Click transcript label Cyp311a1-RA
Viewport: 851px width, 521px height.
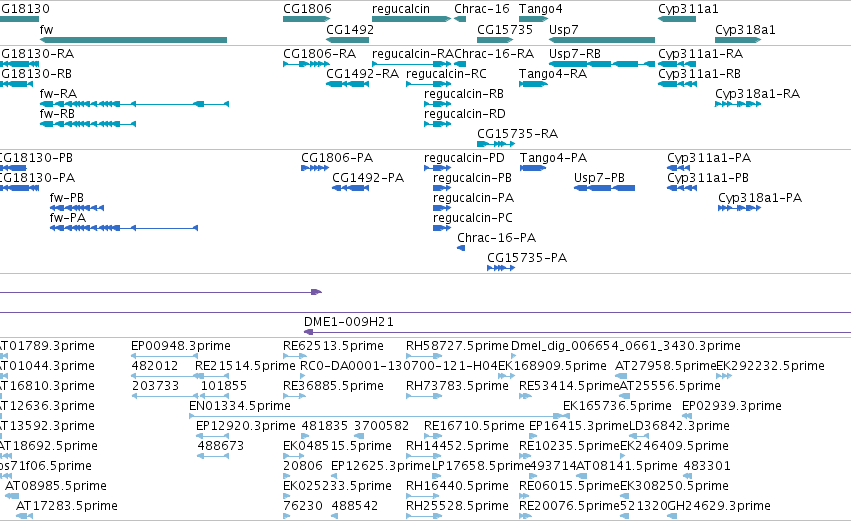(x=701, y=54)
